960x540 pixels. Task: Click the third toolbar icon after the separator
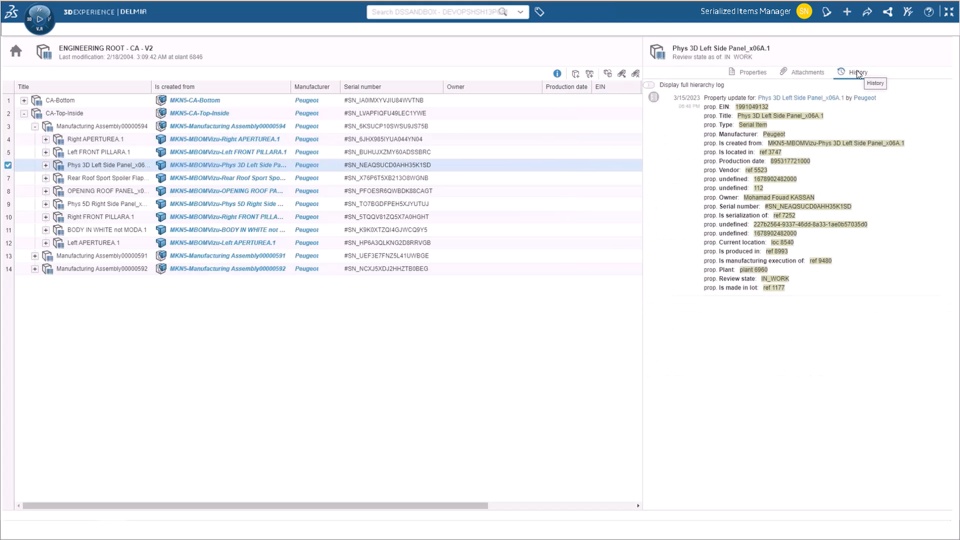[607, 73]
